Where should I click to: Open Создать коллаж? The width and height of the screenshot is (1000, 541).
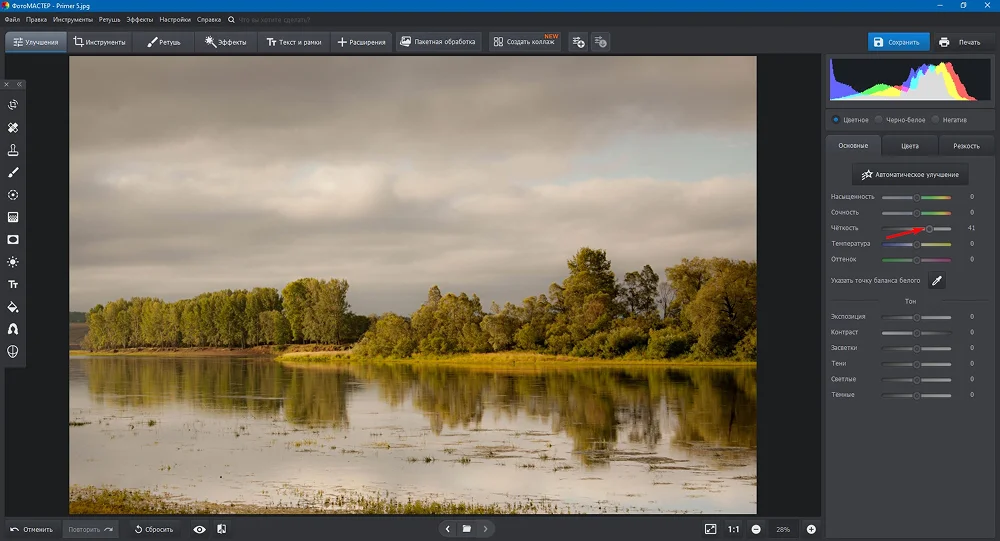(x=525, y=42)
